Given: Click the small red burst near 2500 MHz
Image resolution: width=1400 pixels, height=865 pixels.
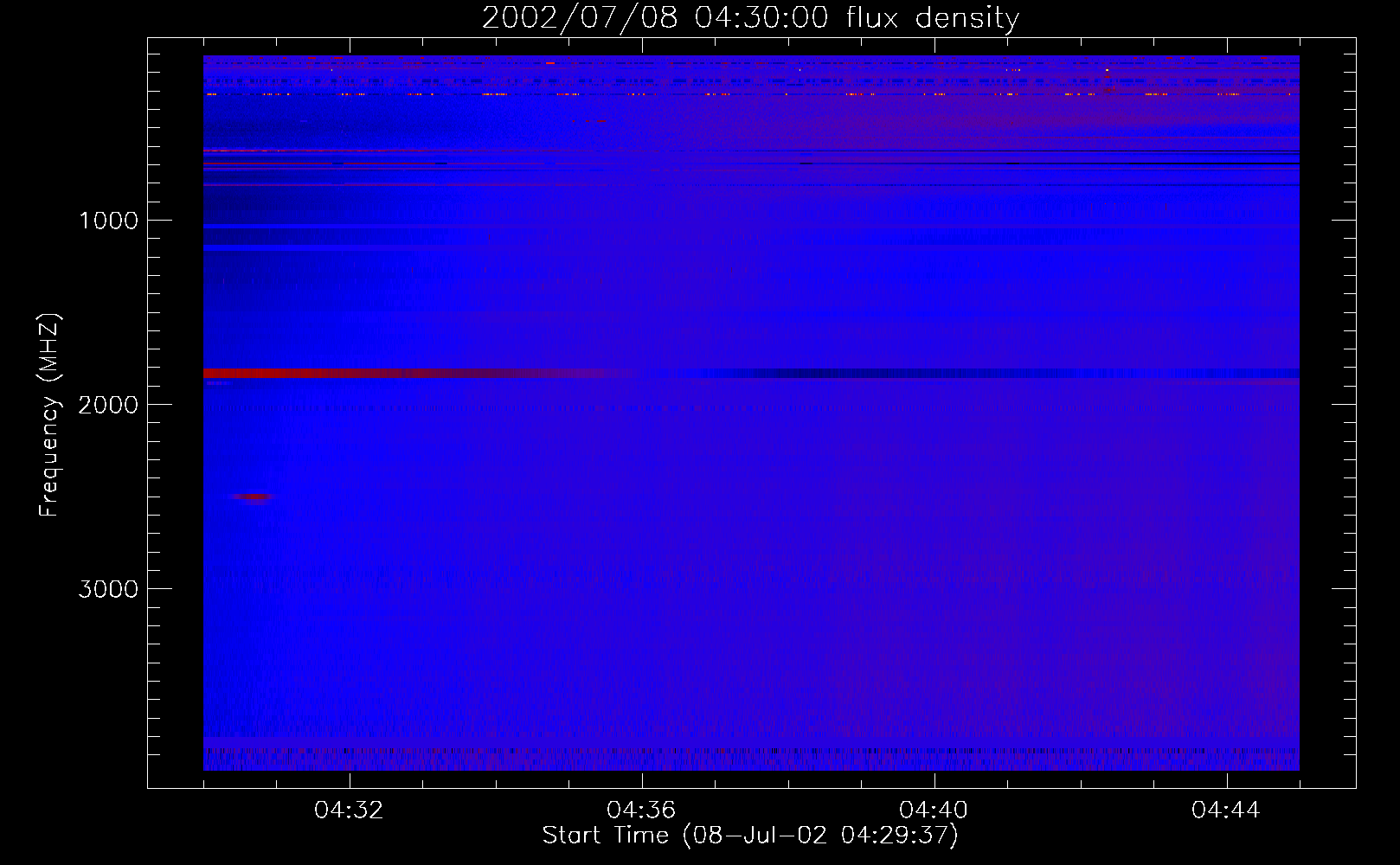Looking at the screenshot, I should (x=253, y=497).
